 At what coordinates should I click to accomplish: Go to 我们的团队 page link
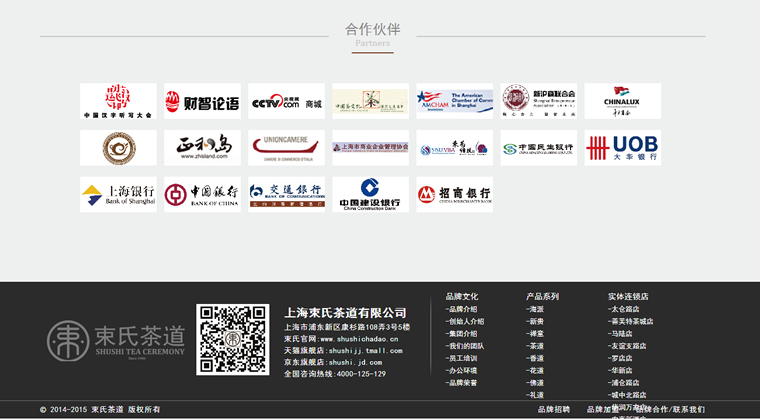pos(465,346)
